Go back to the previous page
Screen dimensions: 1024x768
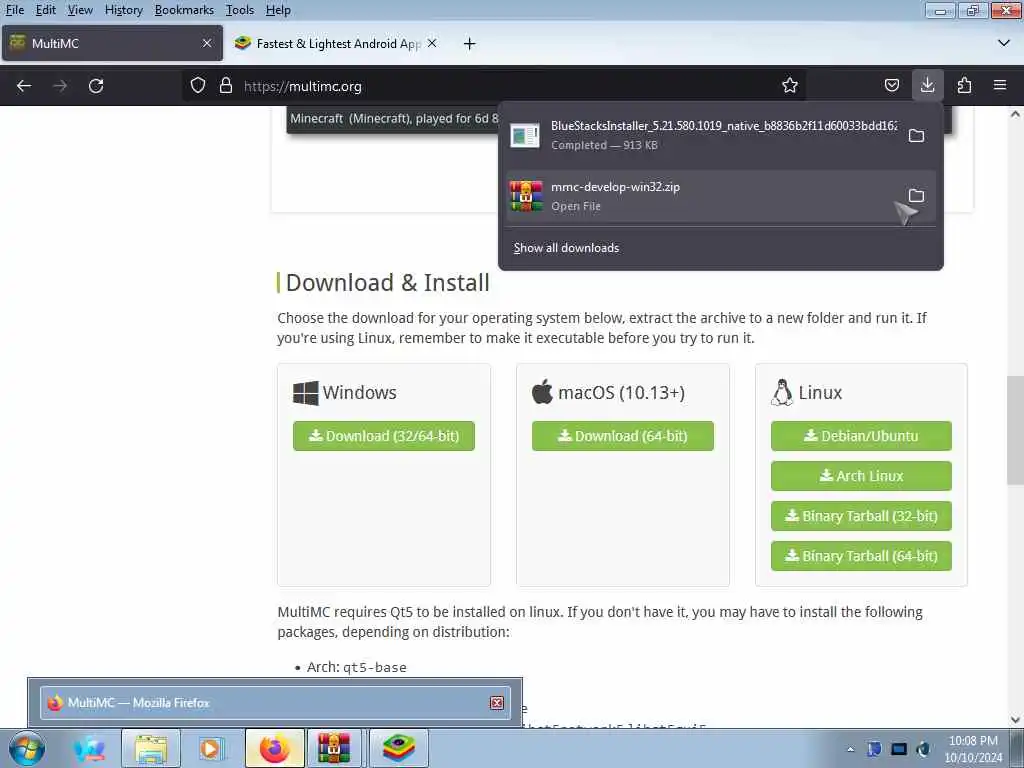(x=24, y=86)
